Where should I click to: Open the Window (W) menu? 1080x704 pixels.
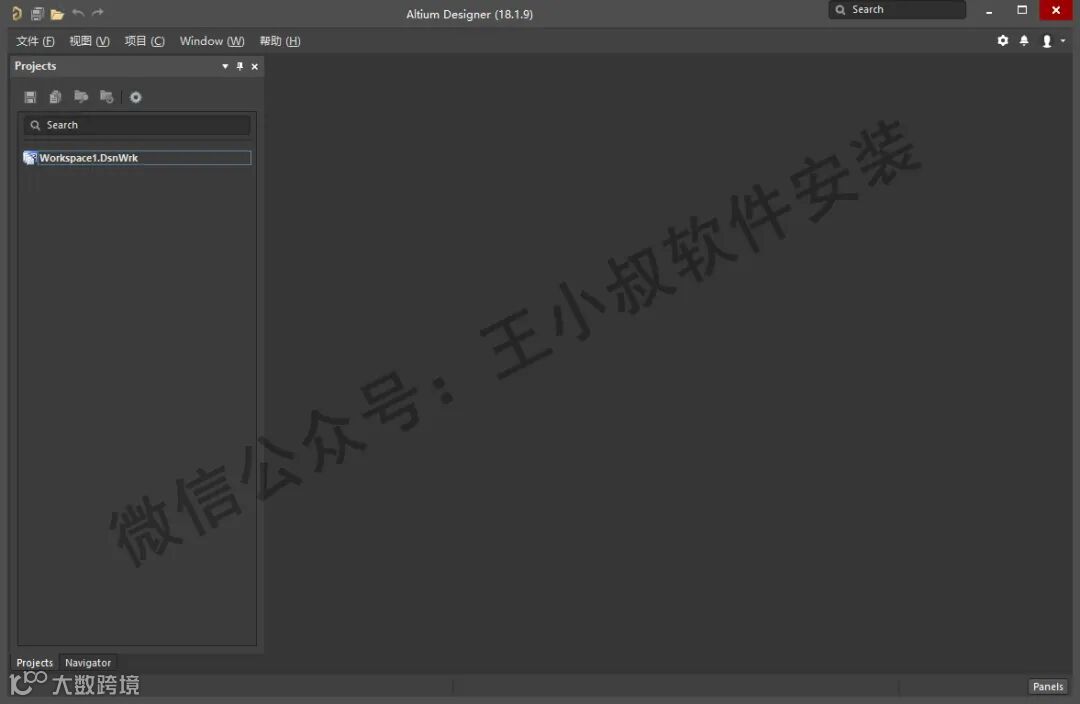click(212, 41)
